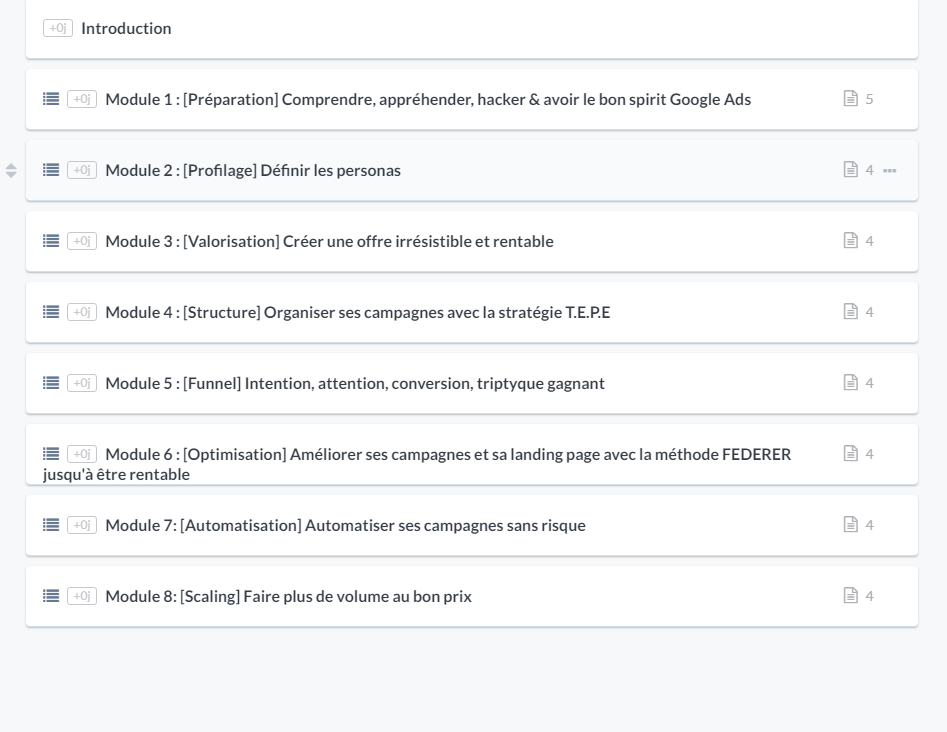Open Module 6 Optimisation title

click(x=417, y=464)
